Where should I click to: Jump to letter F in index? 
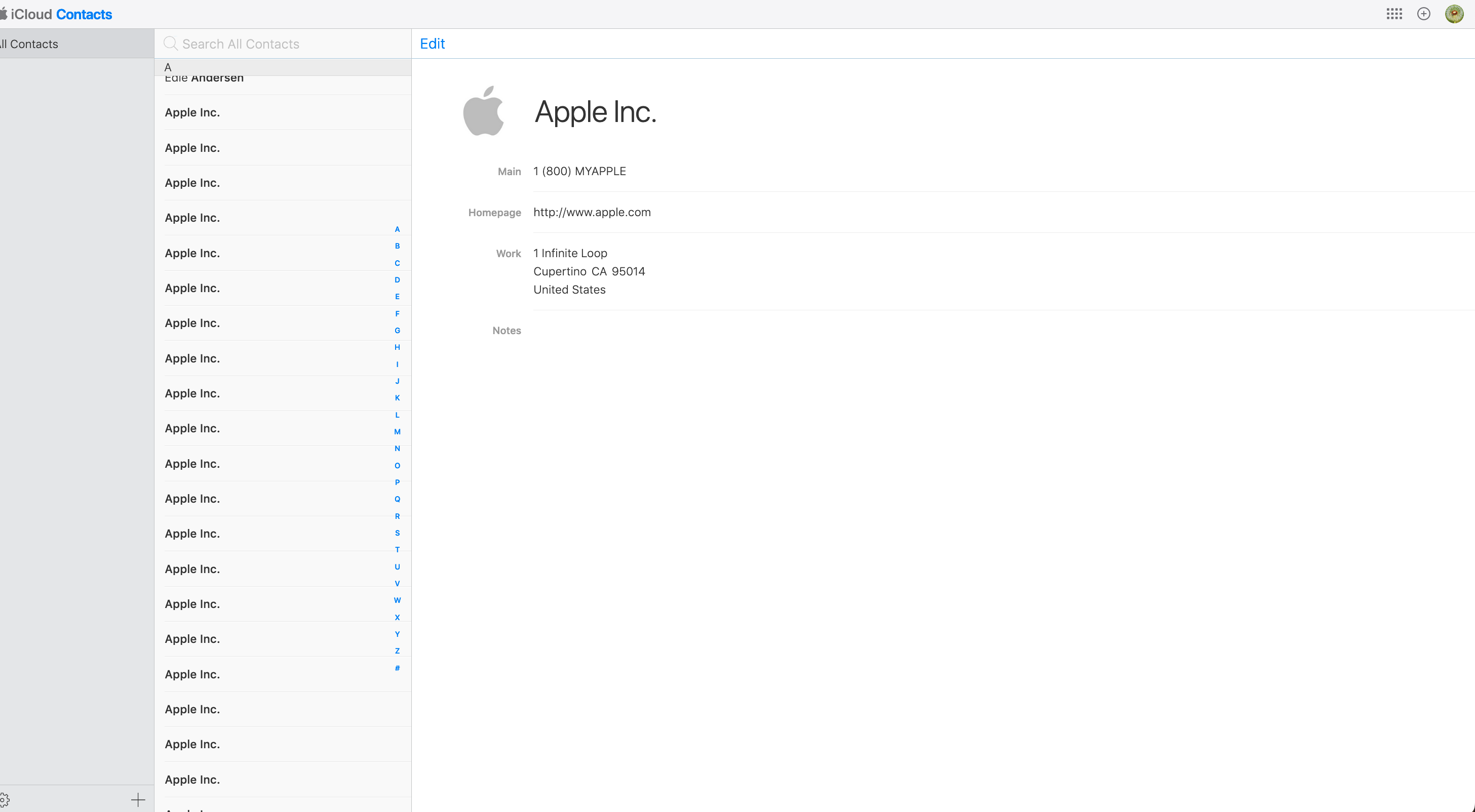click(398, 313)
